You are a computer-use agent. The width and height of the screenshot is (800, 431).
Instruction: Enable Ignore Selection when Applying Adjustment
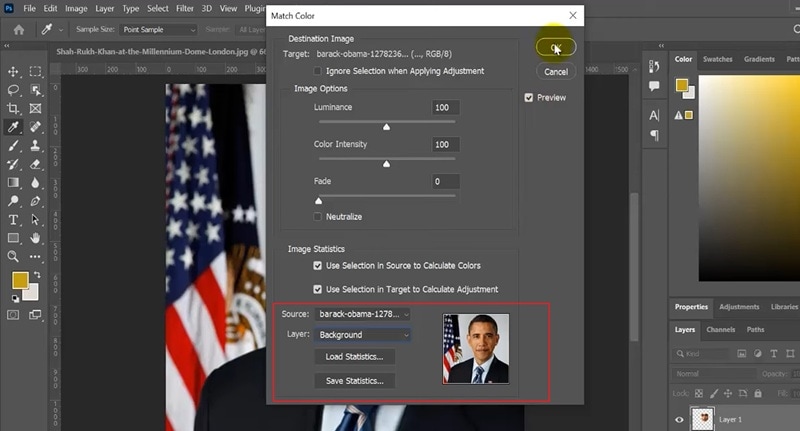coord(317,71)
